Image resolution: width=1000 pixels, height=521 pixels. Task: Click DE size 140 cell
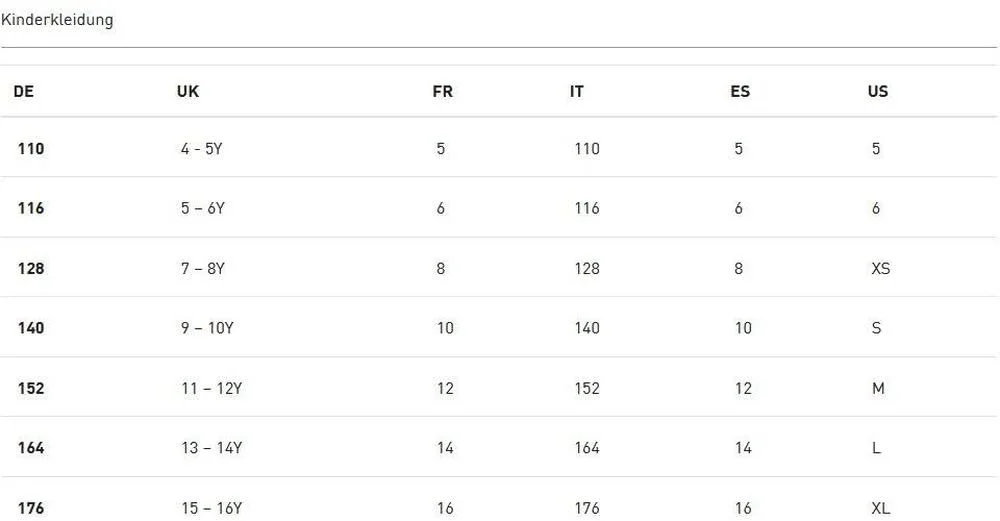tap(31, 328)
